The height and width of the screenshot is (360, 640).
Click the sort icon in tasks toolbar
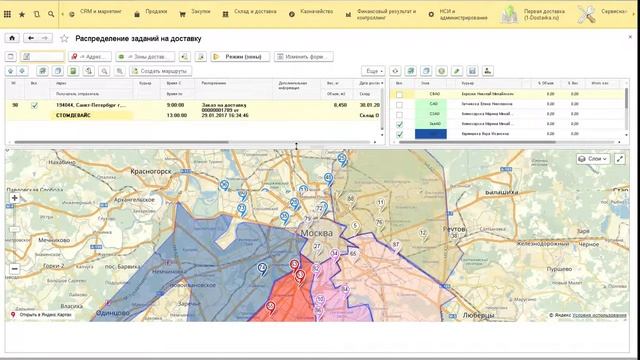coord(89,71)
